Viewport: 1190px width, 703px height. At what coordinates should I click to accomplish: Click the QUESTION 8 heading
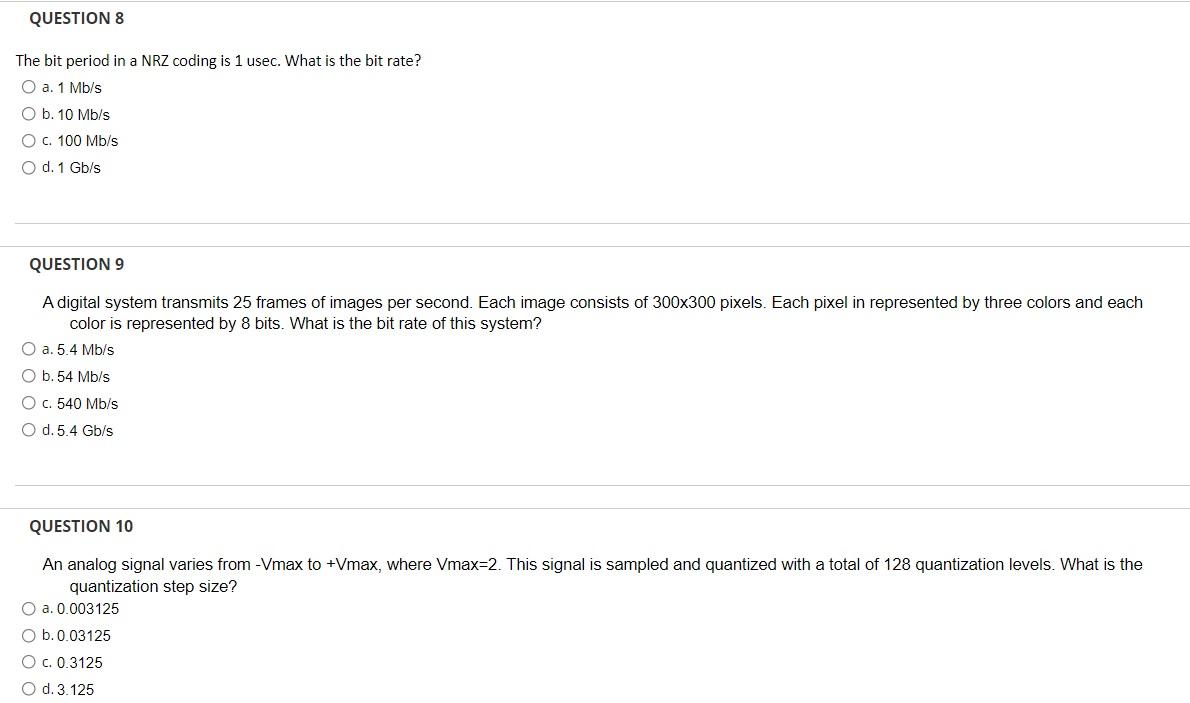coord(77,17)
